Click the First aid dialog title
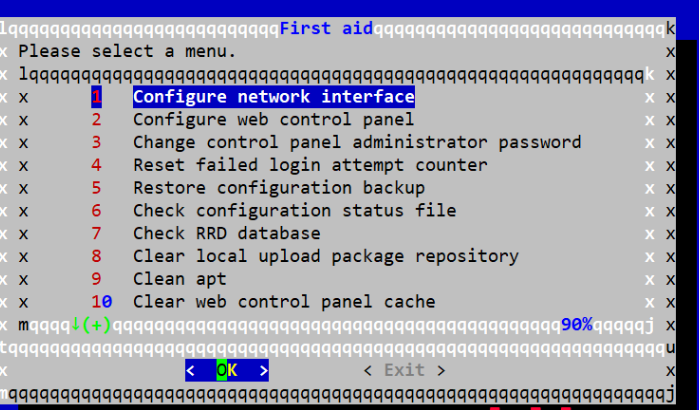Screen dimensions: 699x410 [326, 29]
